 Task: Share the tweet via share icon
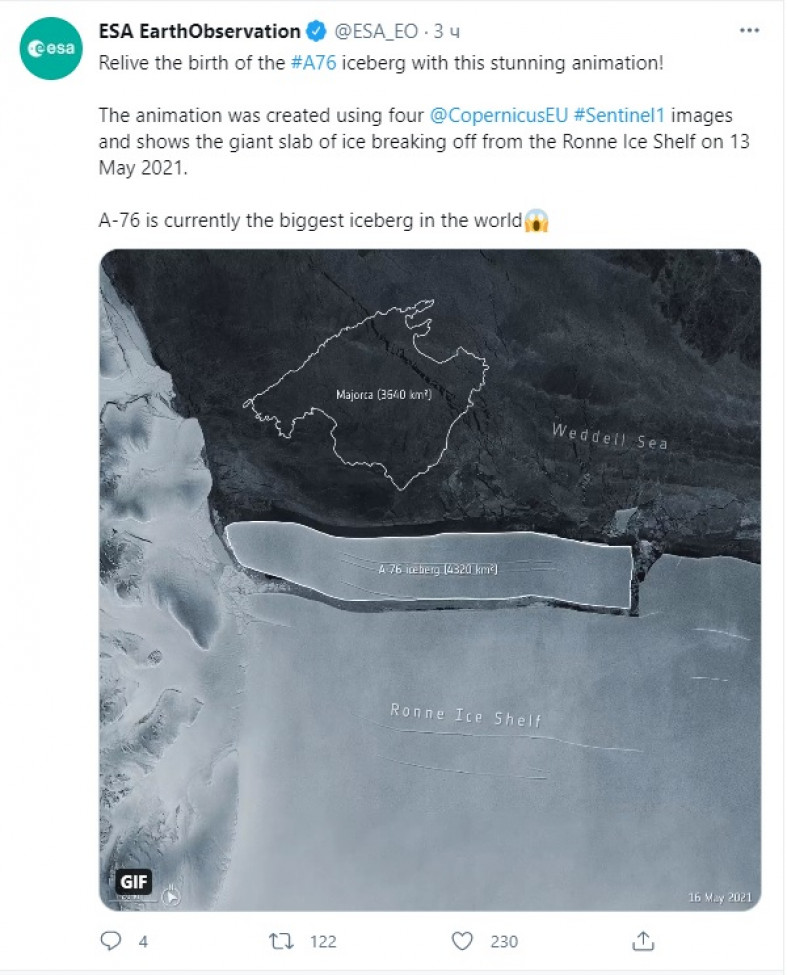point(644,941)
